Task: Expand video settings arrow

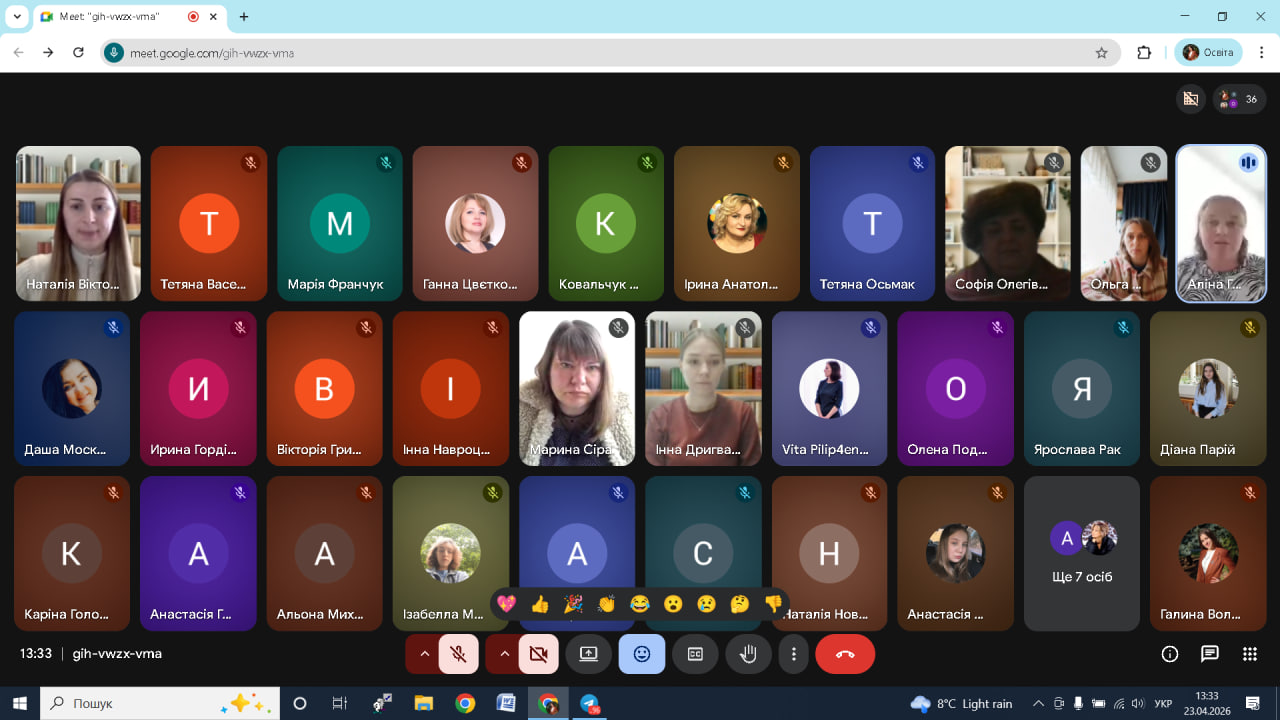Action: (504, 654)
